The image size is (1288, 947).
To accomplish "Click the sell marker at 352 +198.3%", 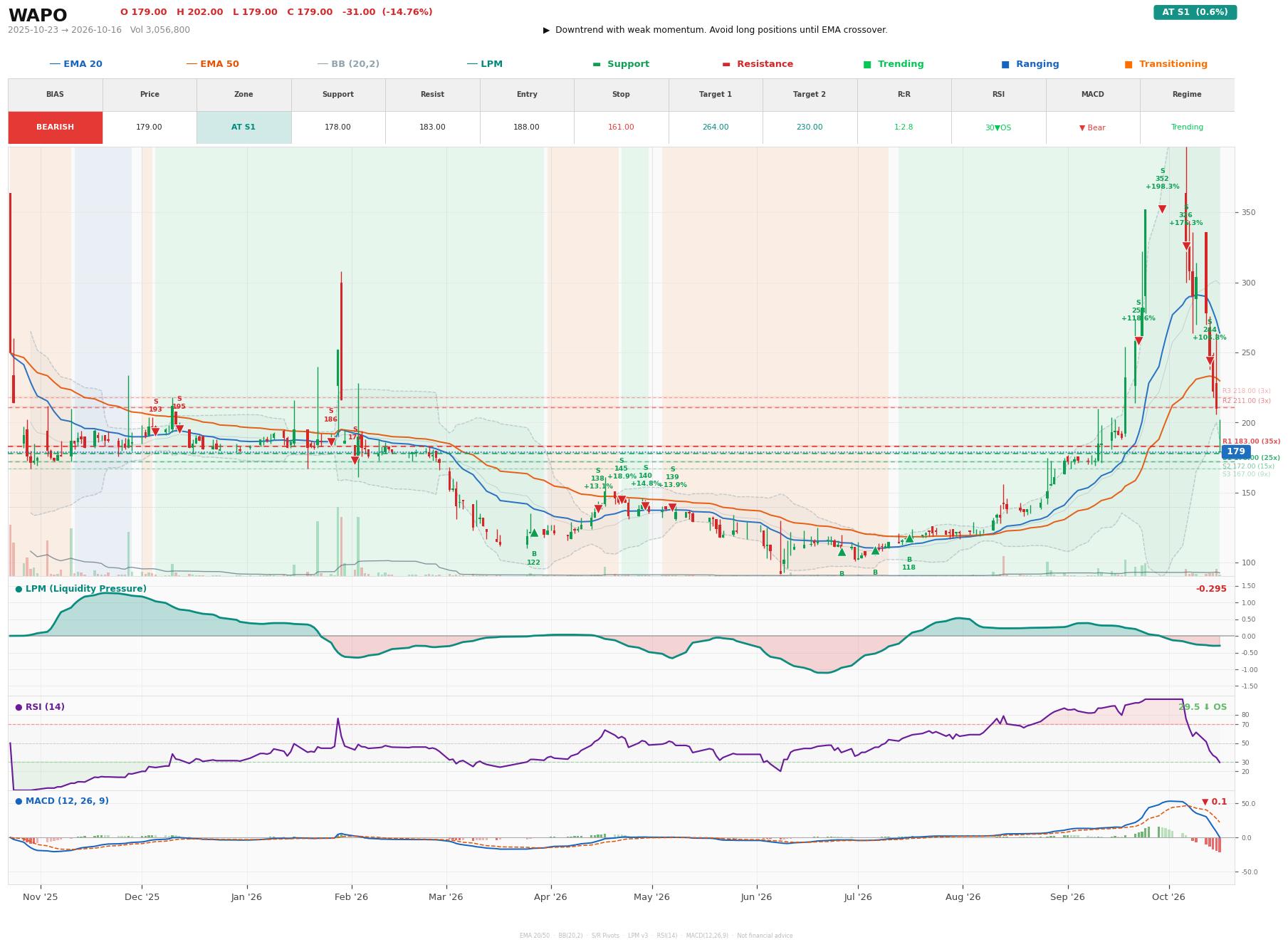I will [1162, 209].
